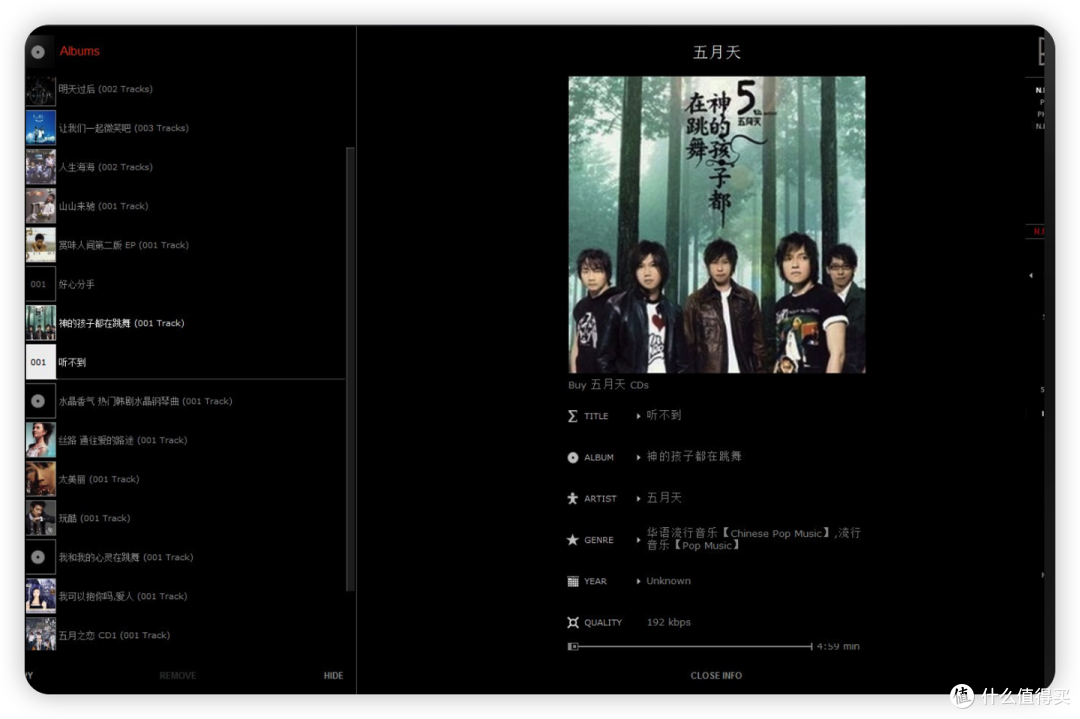The image size is (1080, 719).
Task: Expand the TITLE field arrow
Action: pos(638,416)
